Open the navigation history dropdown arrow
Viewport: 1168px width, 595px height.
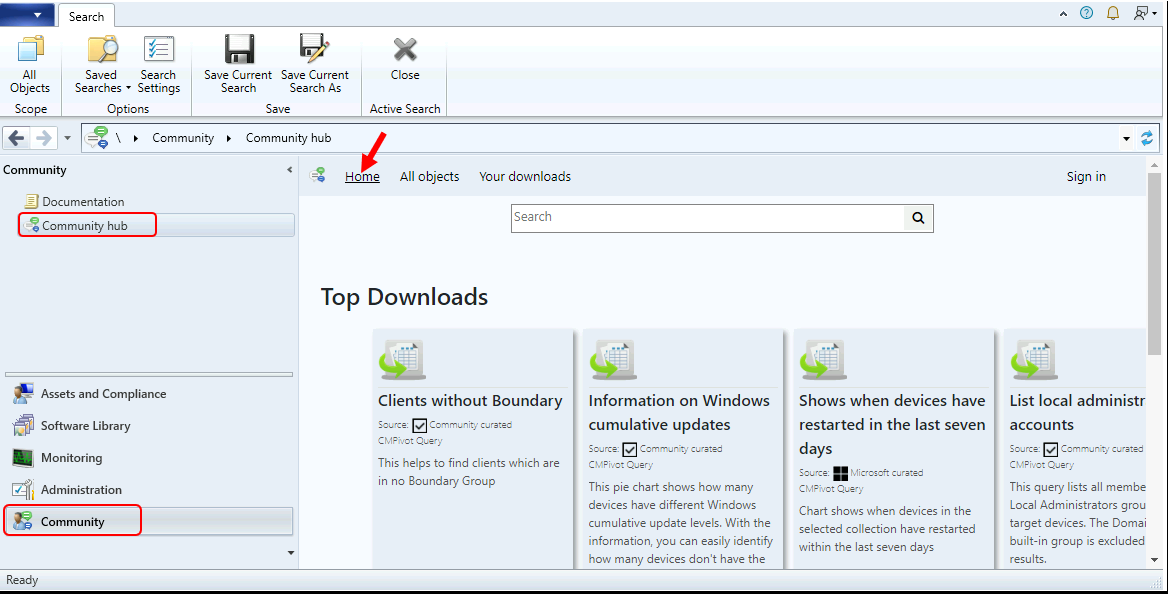coord(67,139)
